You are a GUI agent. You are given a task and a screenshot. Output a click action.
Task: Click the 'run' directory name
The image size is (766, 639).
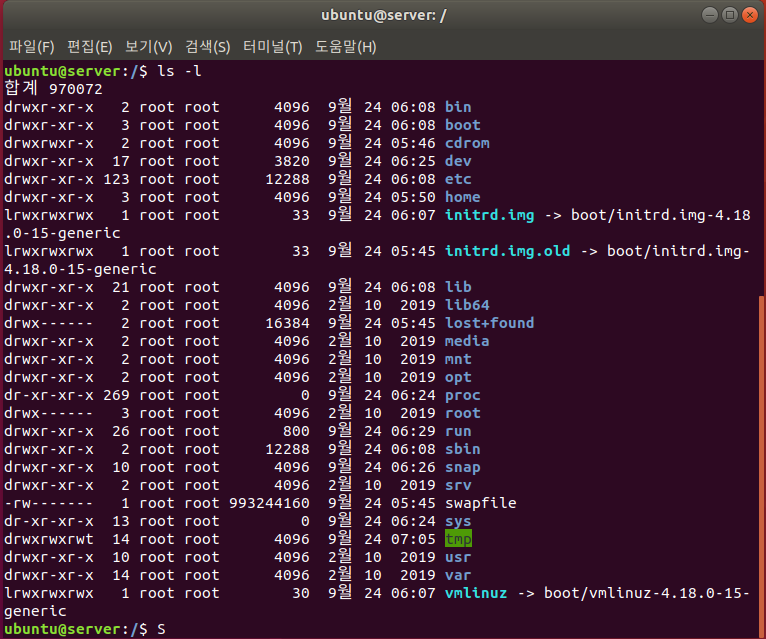[458, 431]
